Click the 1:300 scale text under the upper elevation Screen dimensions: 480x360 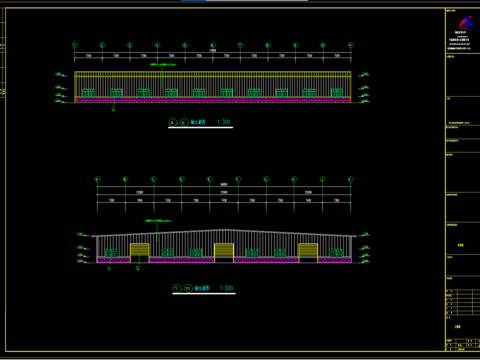[x=224, y=122]
